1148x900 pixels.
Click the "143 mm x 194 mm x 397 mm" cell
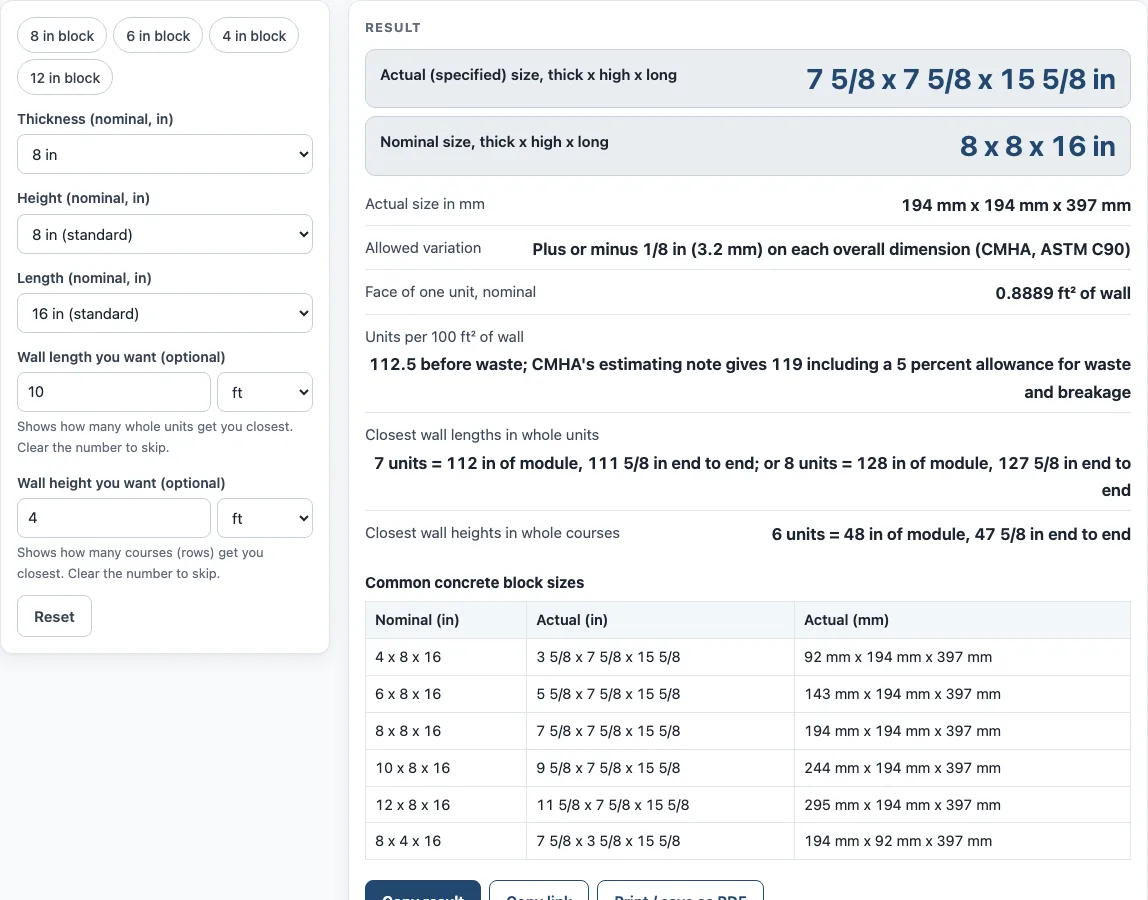click(963, 694)
